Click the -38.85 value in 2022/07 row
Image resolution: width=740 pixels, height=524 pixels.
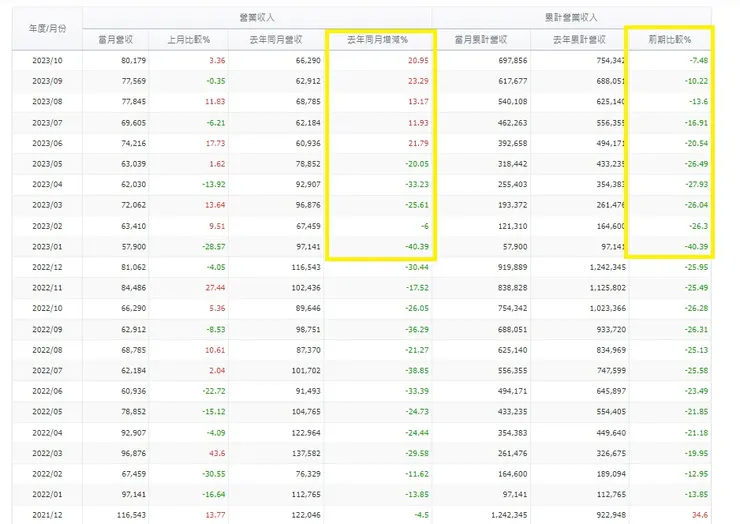pos(417,371)
